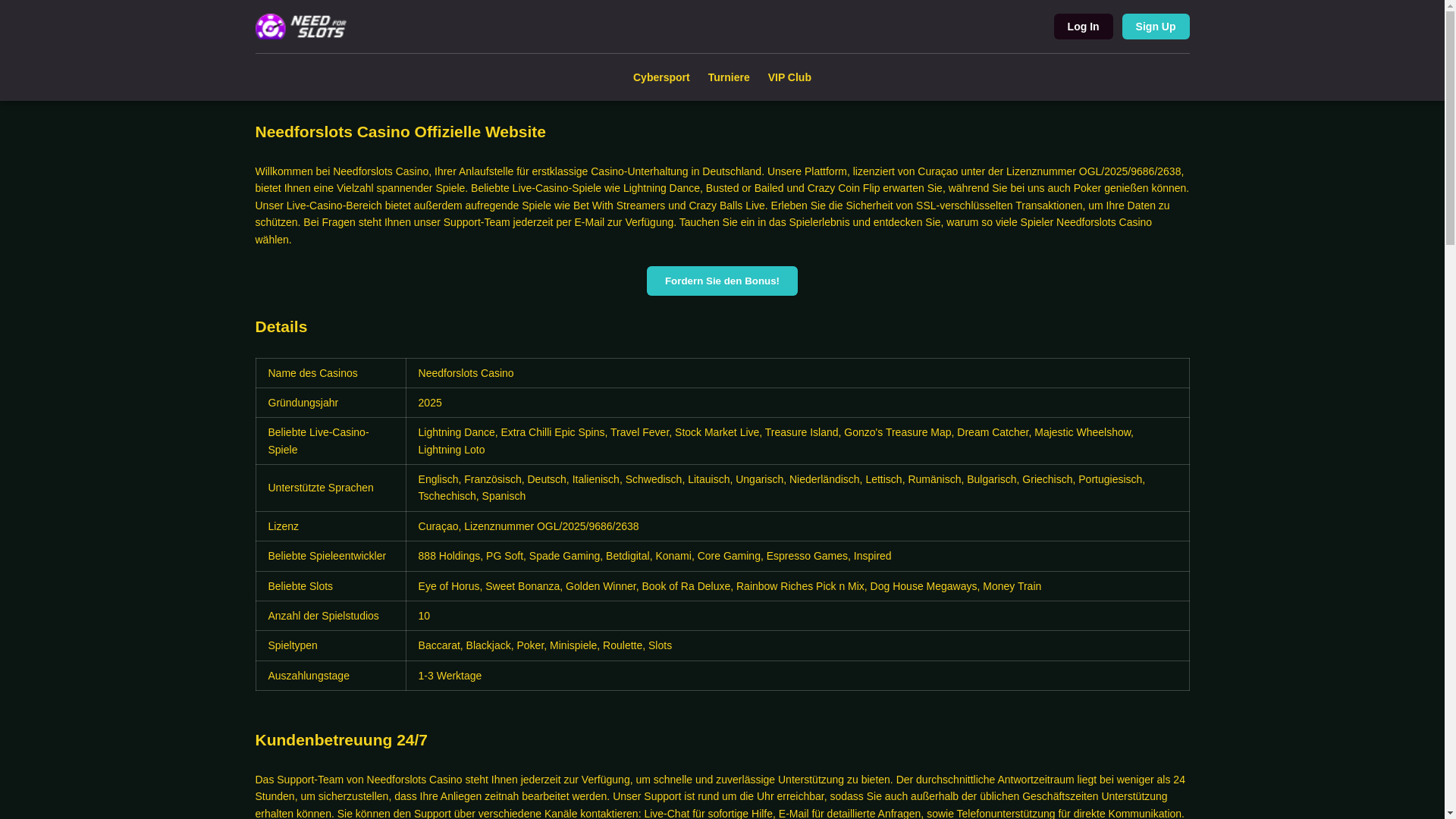The height and width of the screenshot is (819, 1456).
Task: Click the Willkommen bei Needforslots intro paragraph
Action: coord(722,206)
